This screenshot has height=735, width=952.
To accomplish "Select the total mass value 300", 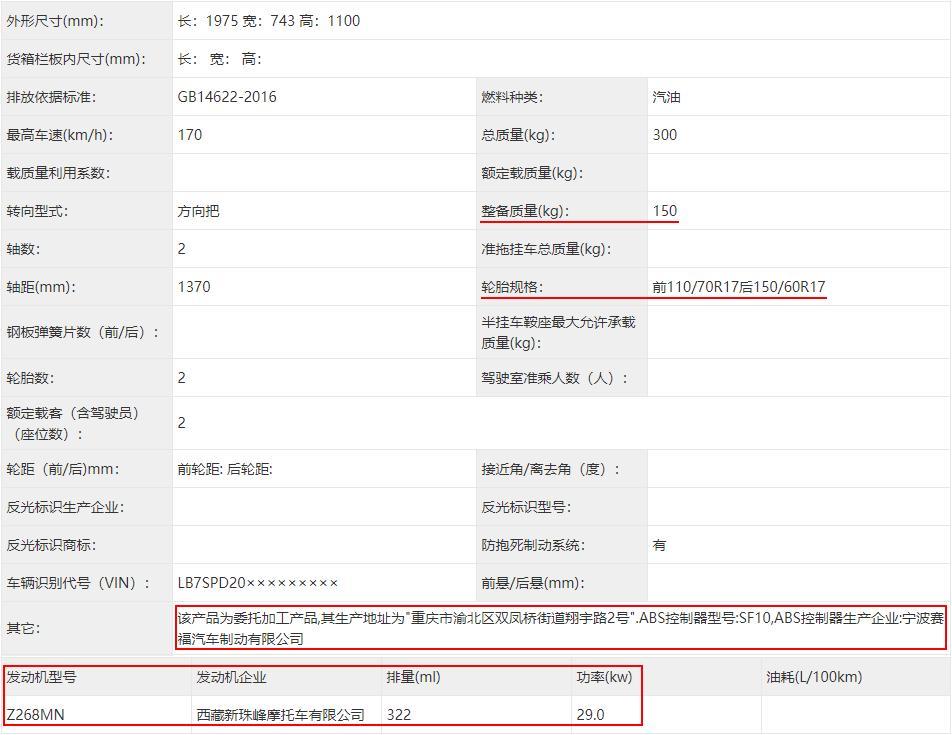I will (x=665, y=135).
